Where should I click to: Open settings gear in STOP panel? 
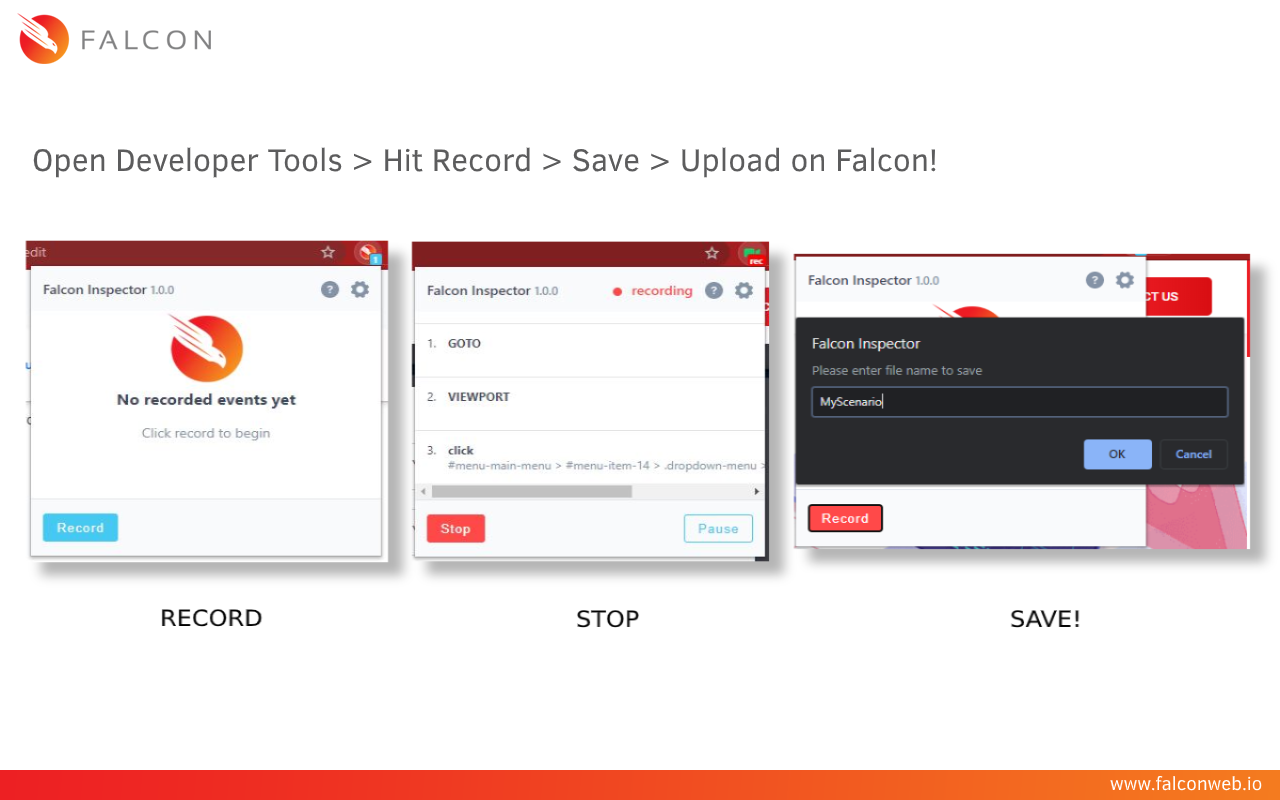point(744,290)
